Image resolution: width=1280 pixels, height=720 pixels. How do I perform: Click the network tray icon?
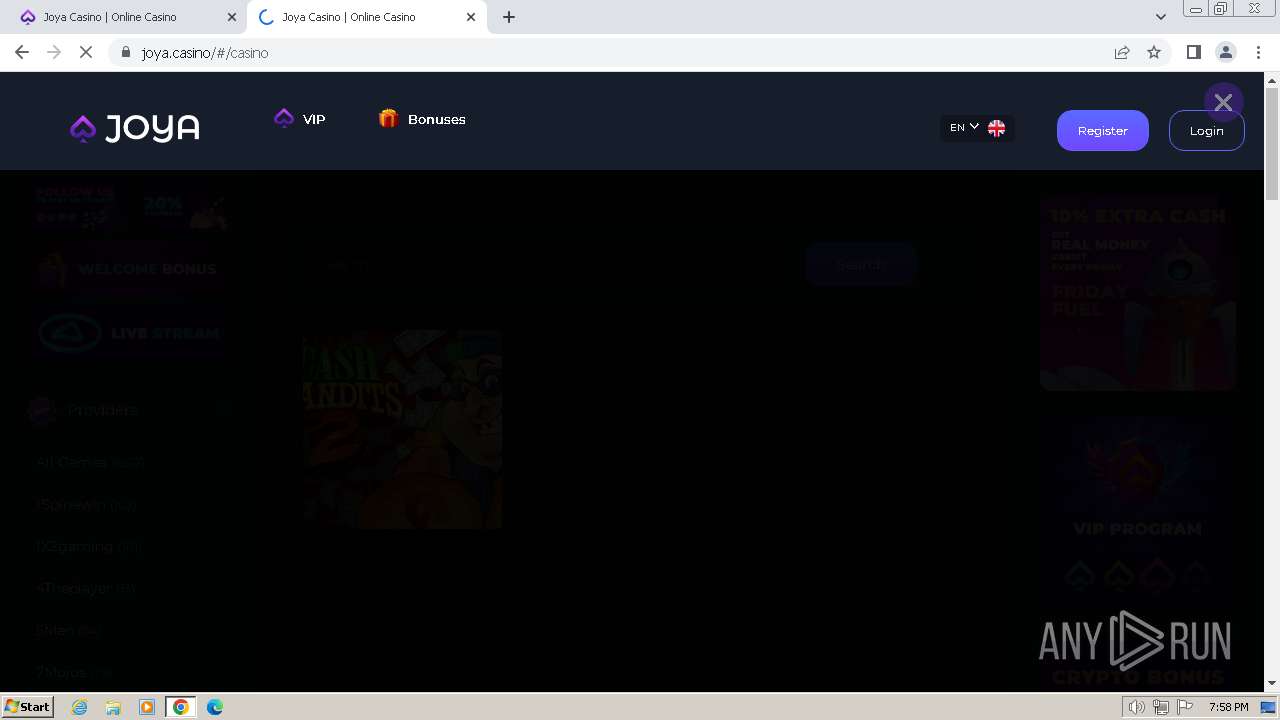[x=1161, y=707]
